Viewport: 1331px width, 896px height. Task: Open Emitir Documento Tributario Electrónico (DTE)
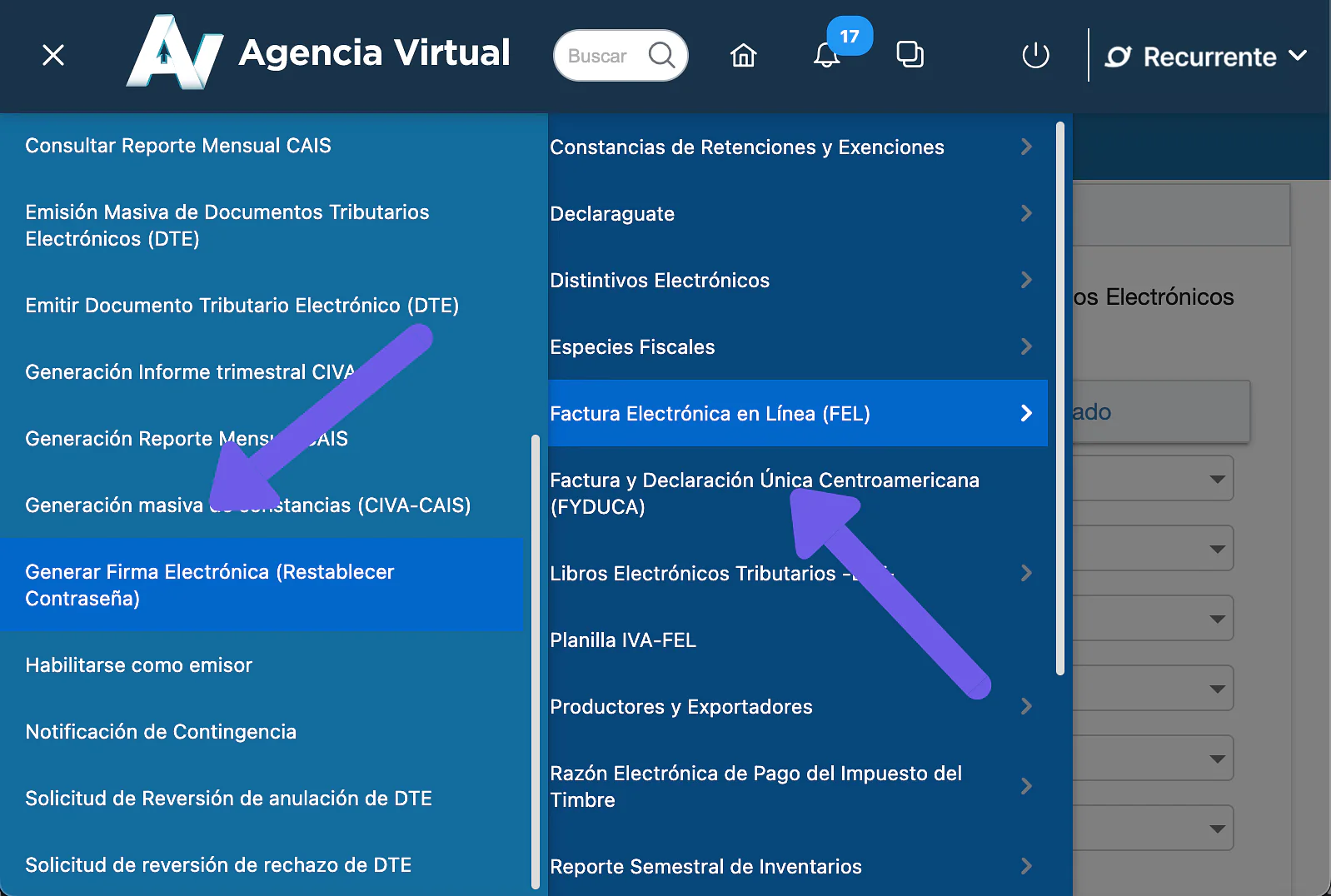[242, 306]
